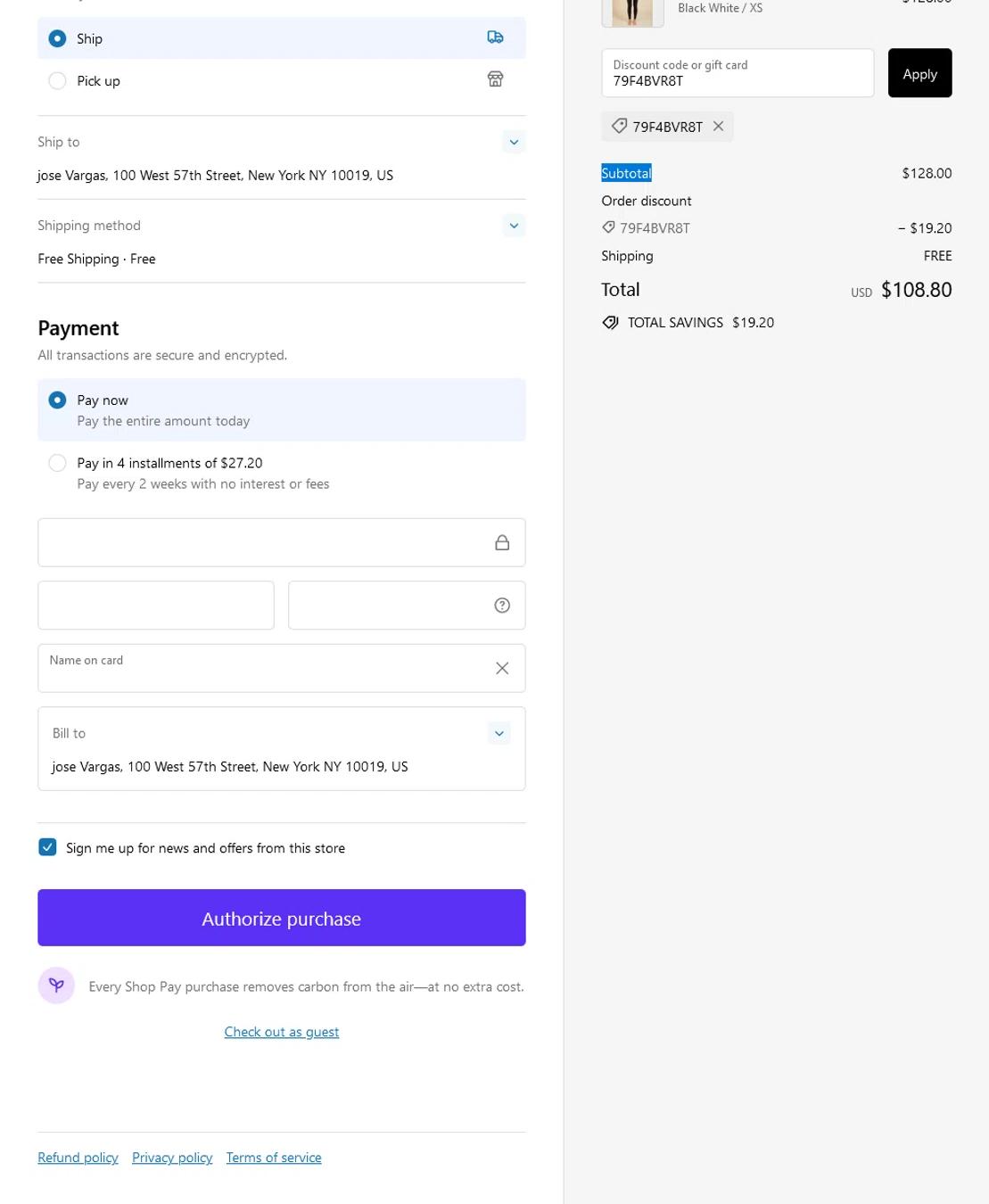
Task: Click the Payment heading
Action: coord(78,328)
